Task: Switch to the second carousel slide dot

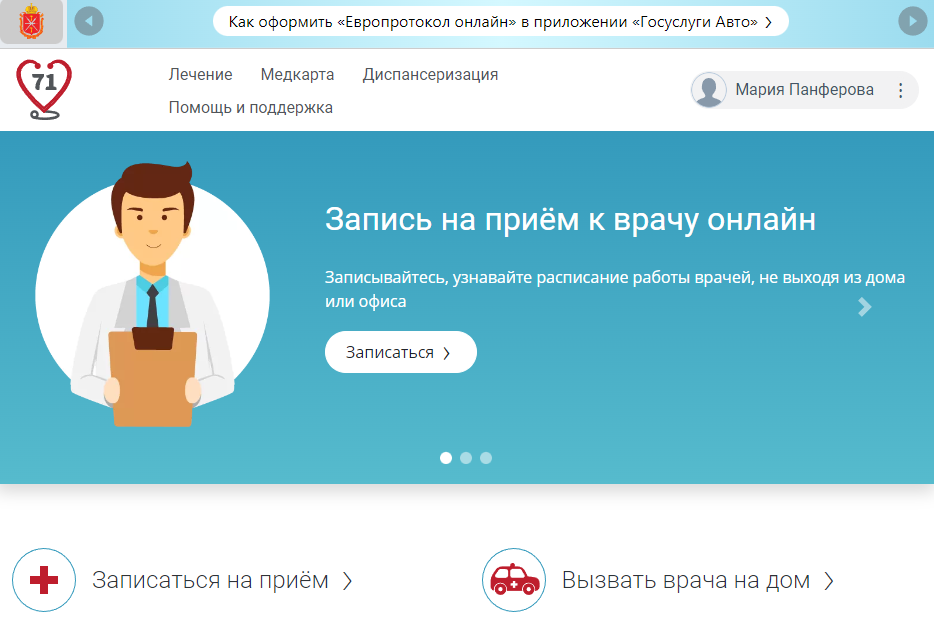Action: pos(466,458)
